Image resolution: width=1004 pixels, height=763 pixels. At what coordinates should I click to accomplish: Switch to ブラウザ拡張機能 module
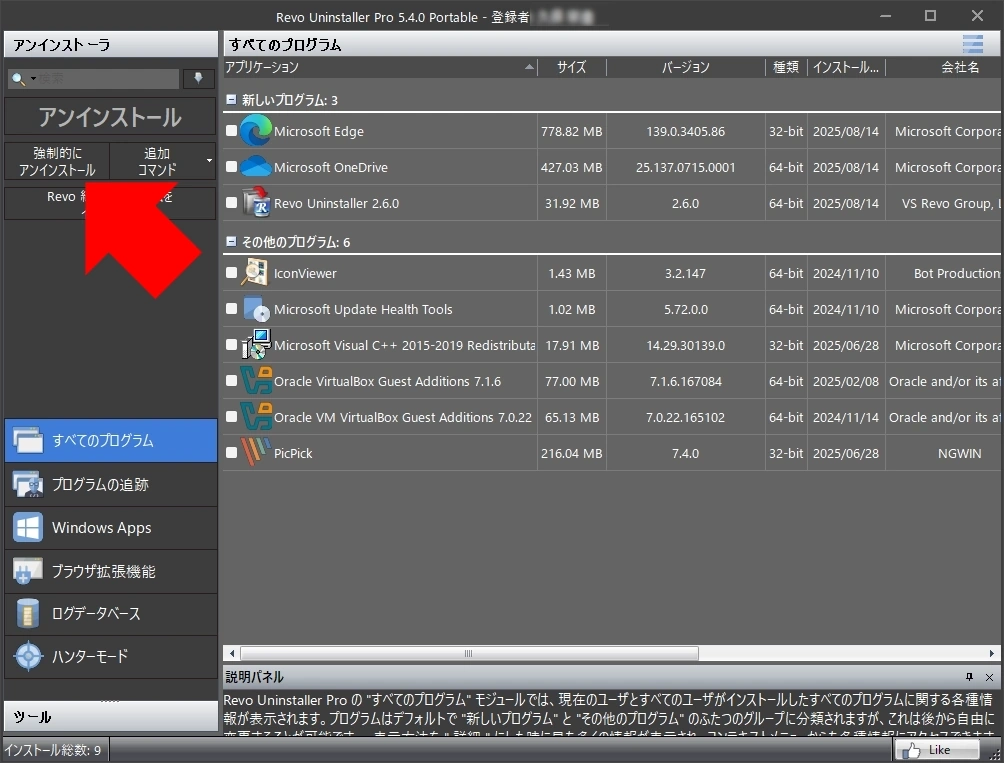coord(111,571)
